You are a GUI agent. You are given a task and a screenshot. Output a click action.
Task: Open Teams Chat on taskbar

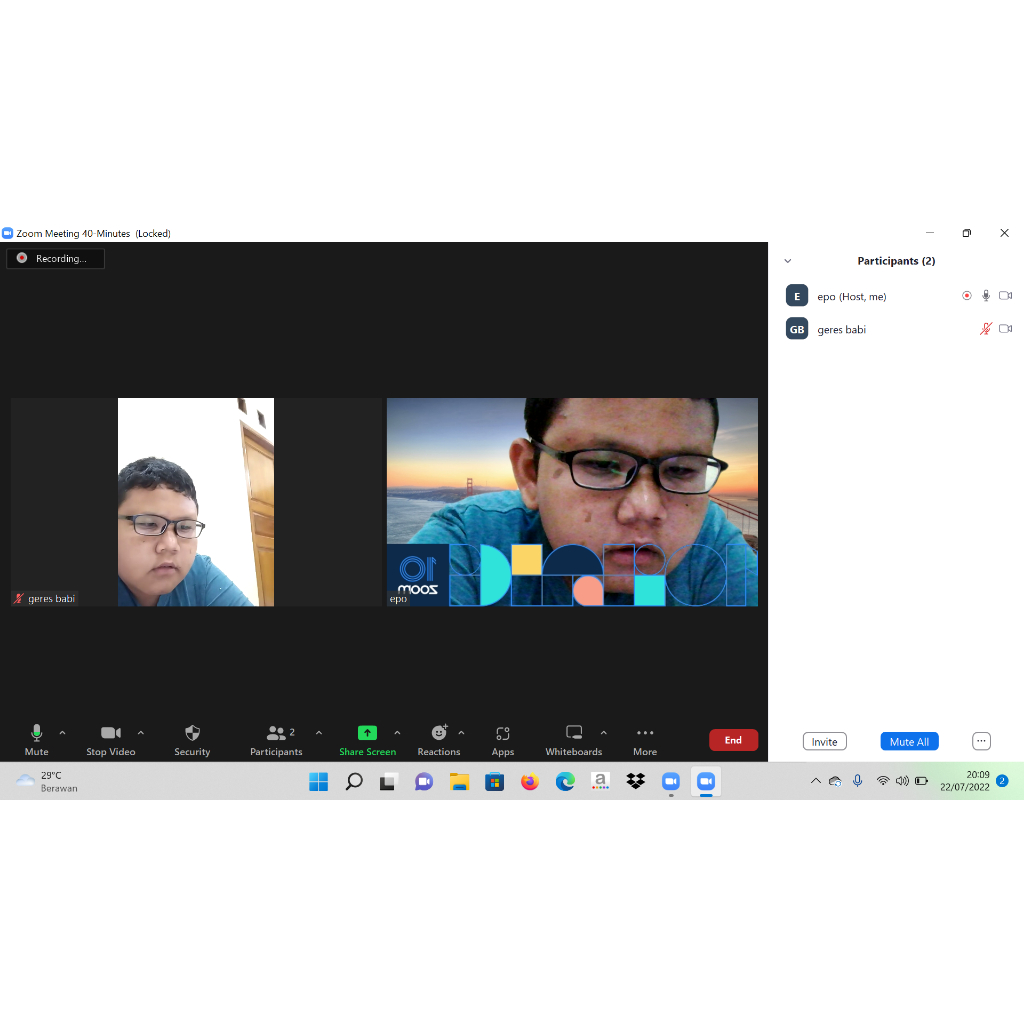[424, 781]
